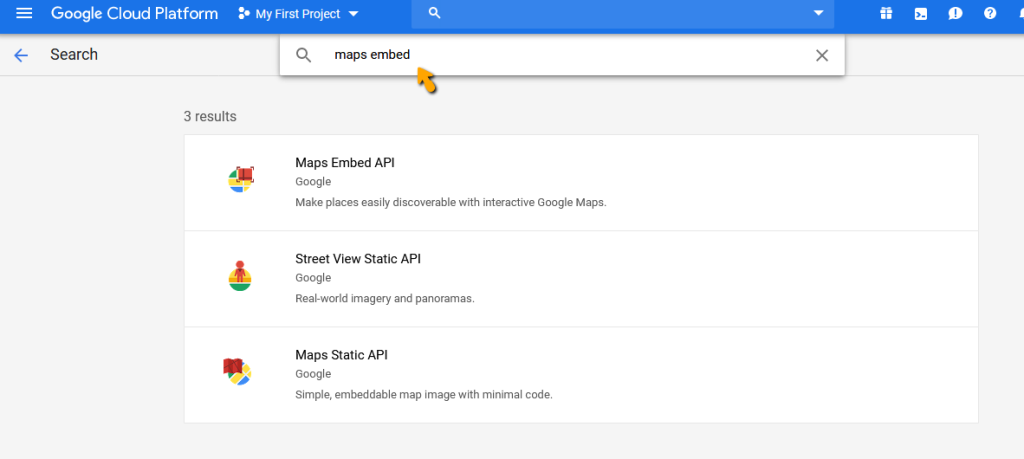
Task: Expand the My First Project selector
Action: [x=299, y=14]
